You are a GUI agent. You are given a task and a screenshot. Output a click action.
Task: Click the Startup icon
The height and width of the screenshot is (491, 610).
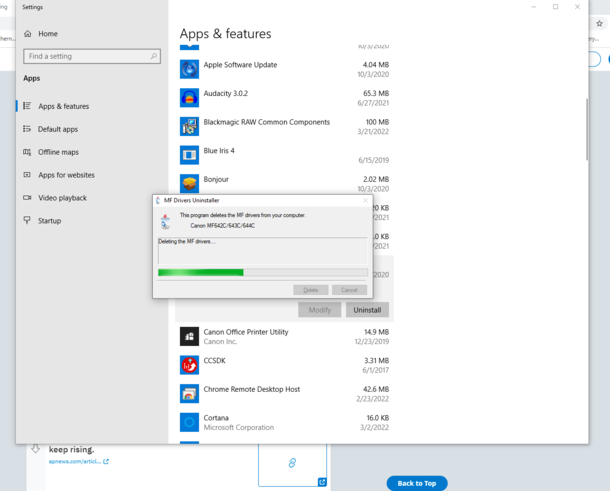(27, 221)
